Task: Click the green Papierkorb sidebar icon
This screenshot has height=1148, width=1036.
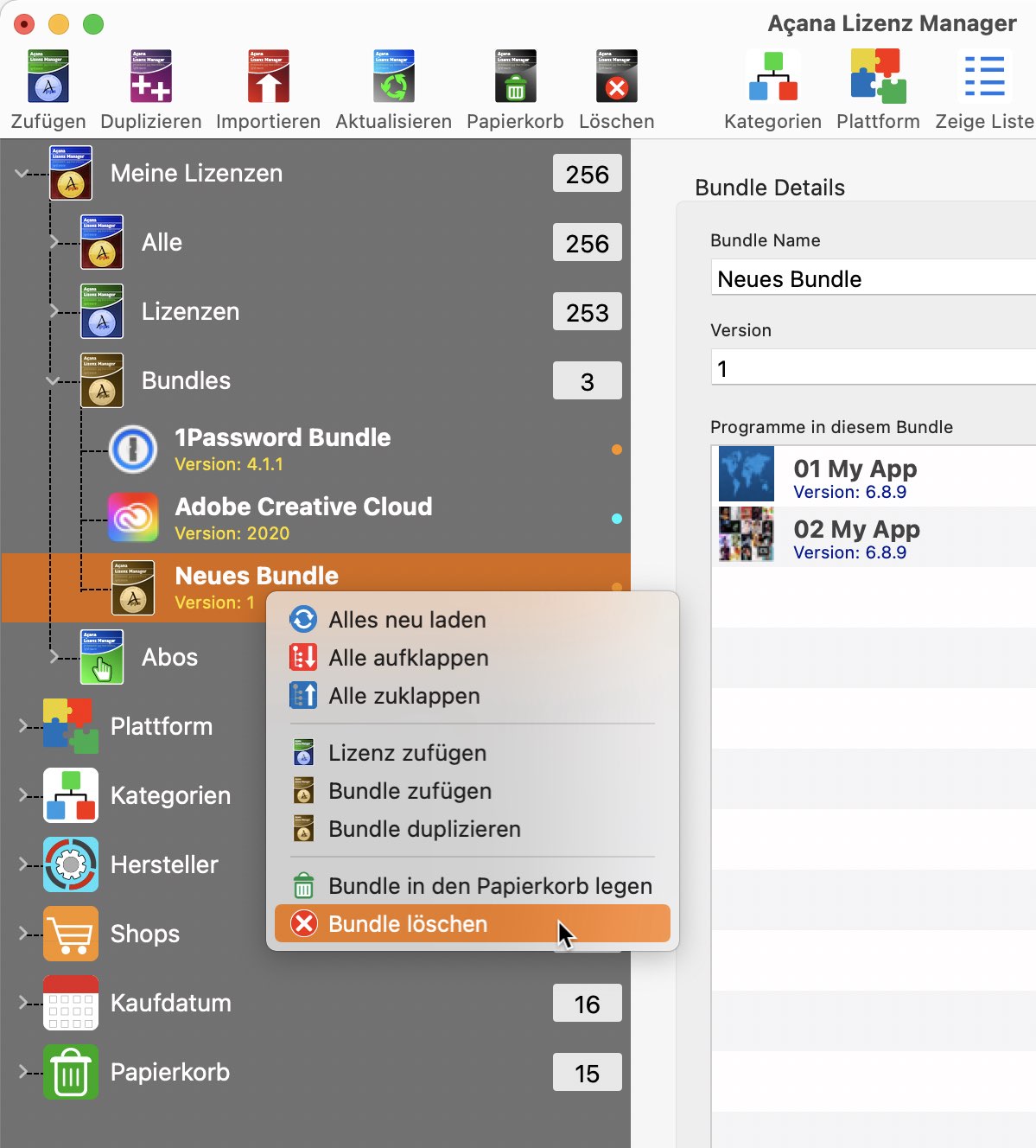Action: 71,1072
